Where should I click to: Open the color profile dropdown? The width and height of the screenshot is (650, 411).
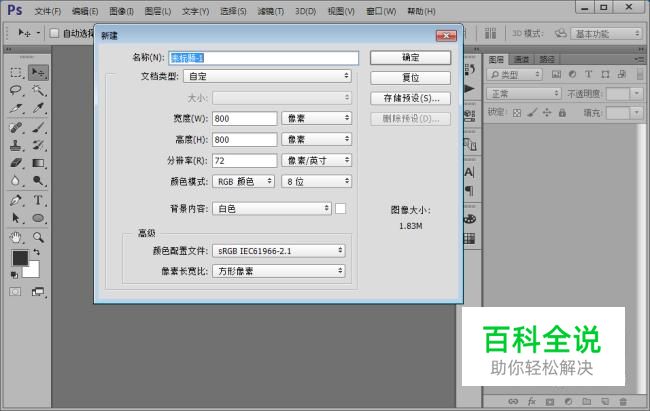(x=279, y=250)
